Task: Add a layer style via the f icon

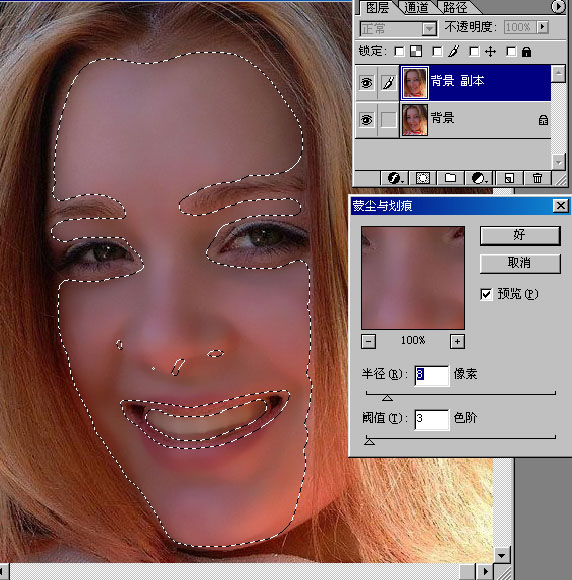Action: click(x=394, y=178)
